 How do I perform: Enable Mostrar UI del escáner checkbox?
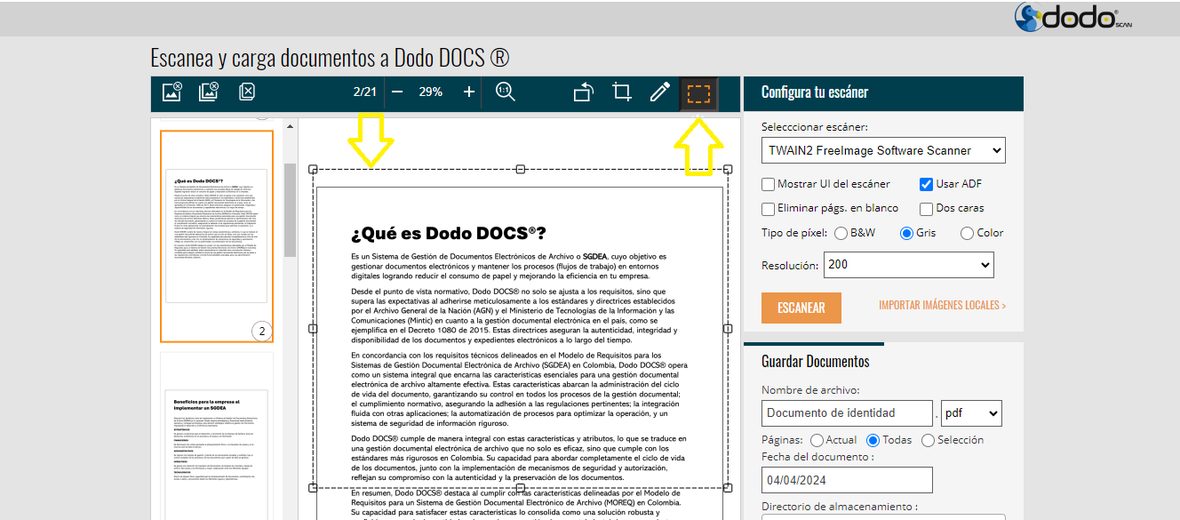768,184
